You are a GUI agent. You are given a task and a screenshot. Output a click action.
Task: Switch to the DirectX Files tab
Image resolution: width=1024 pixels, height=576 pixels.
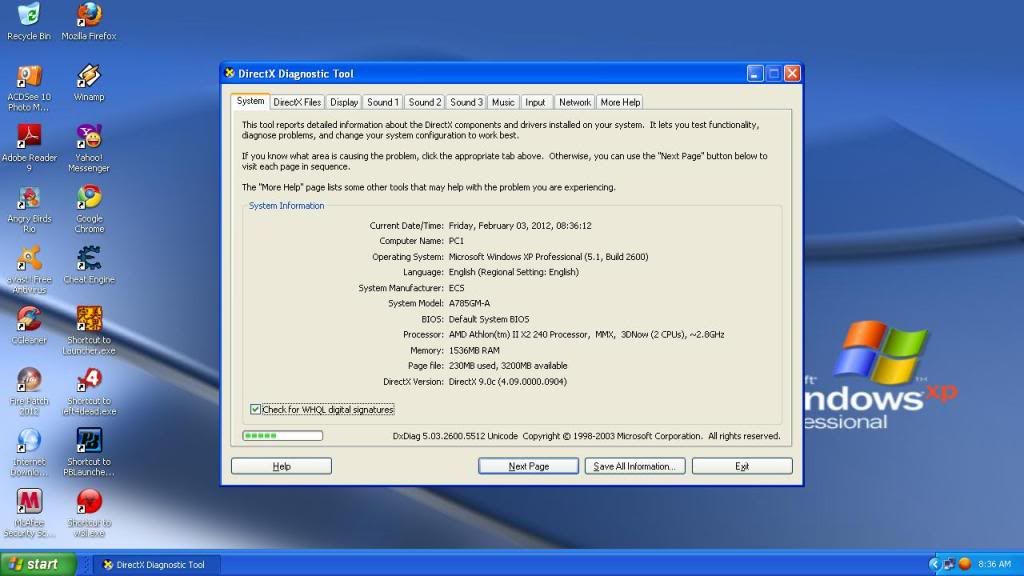pos(297,103)
